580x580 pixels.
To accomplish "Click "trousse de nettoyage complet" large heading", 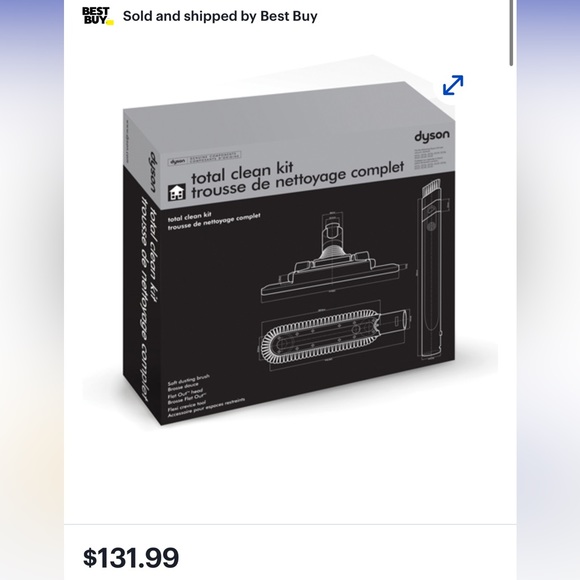I will tap(298, 181).
